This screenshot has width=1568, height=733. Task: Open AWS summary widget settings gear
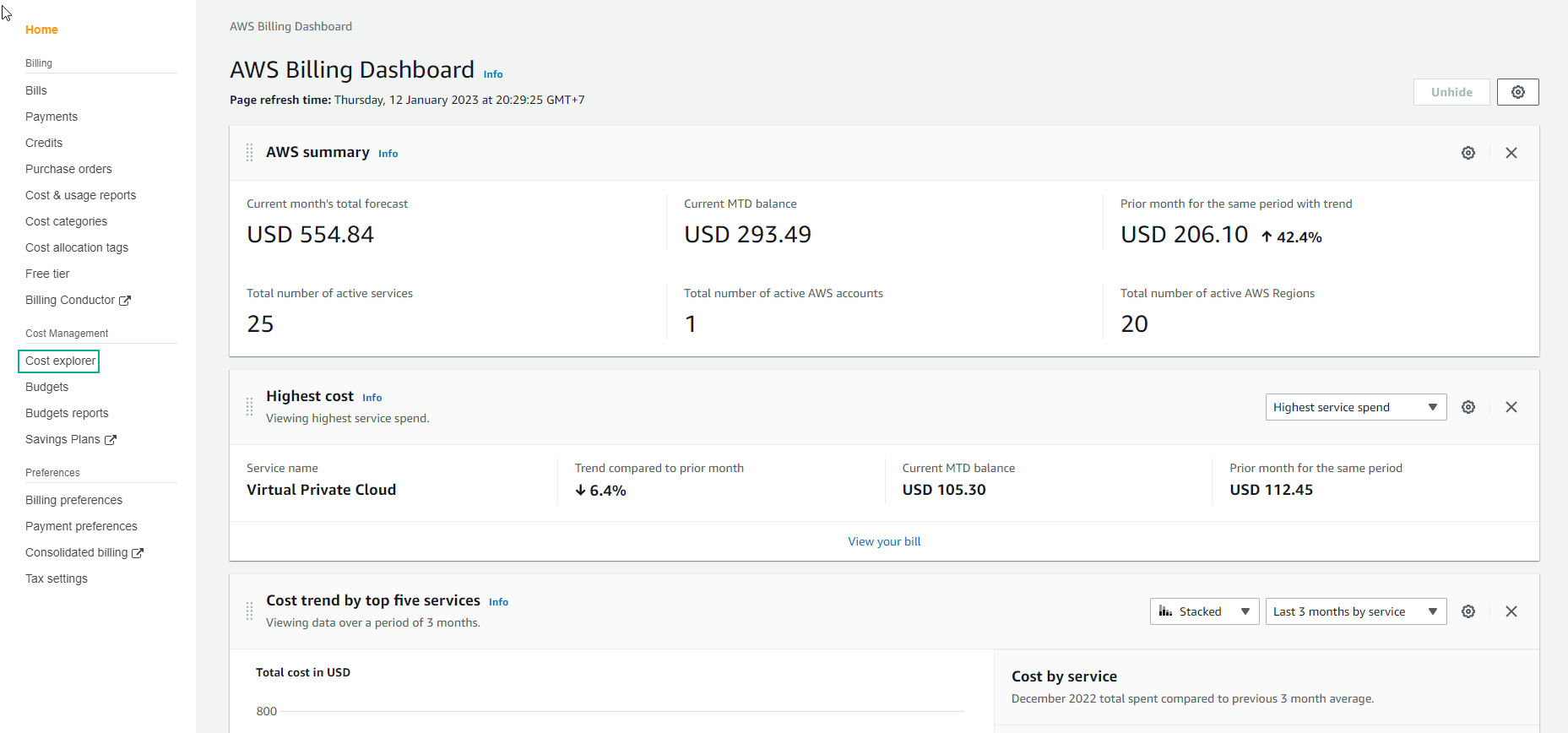point(1468,153)
